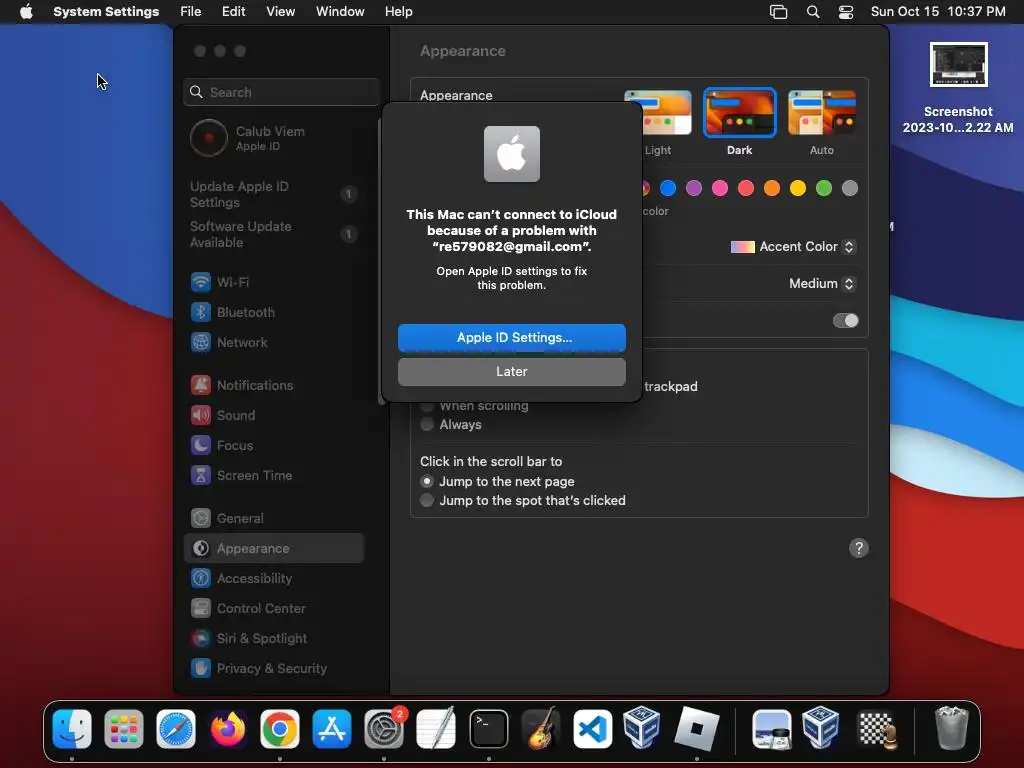Select Appearance in the sidebar

point(273,549)
